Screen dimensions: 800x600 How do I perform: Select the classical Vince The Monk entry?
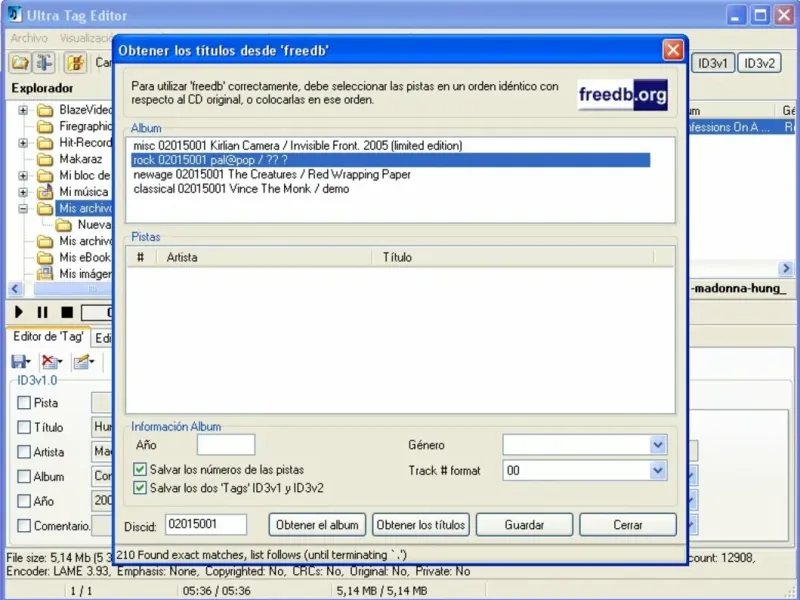[241, 189]
